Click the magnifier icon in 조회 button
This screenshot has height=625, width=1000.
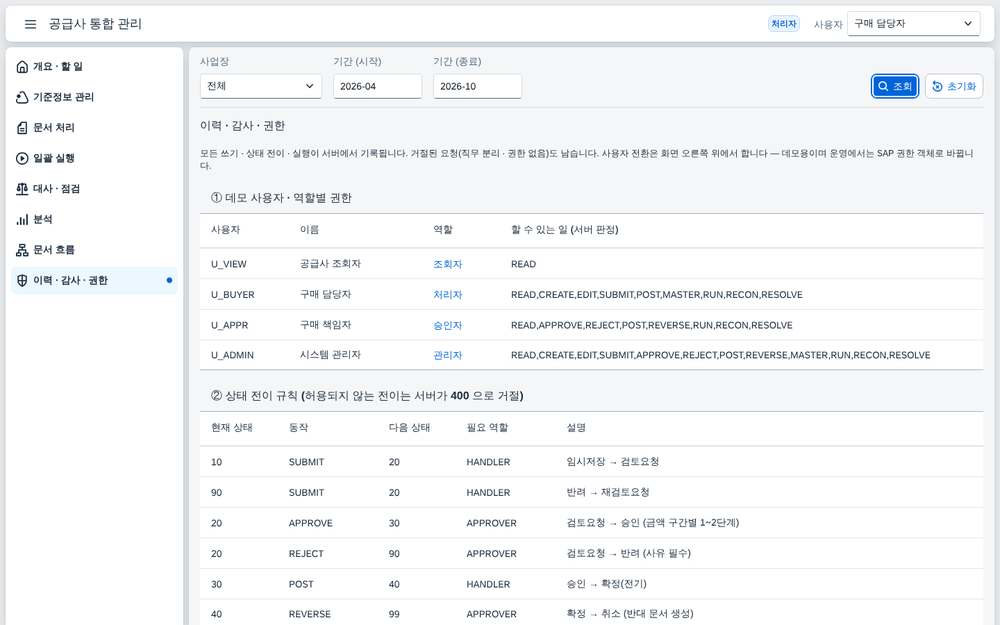point(883,86)
